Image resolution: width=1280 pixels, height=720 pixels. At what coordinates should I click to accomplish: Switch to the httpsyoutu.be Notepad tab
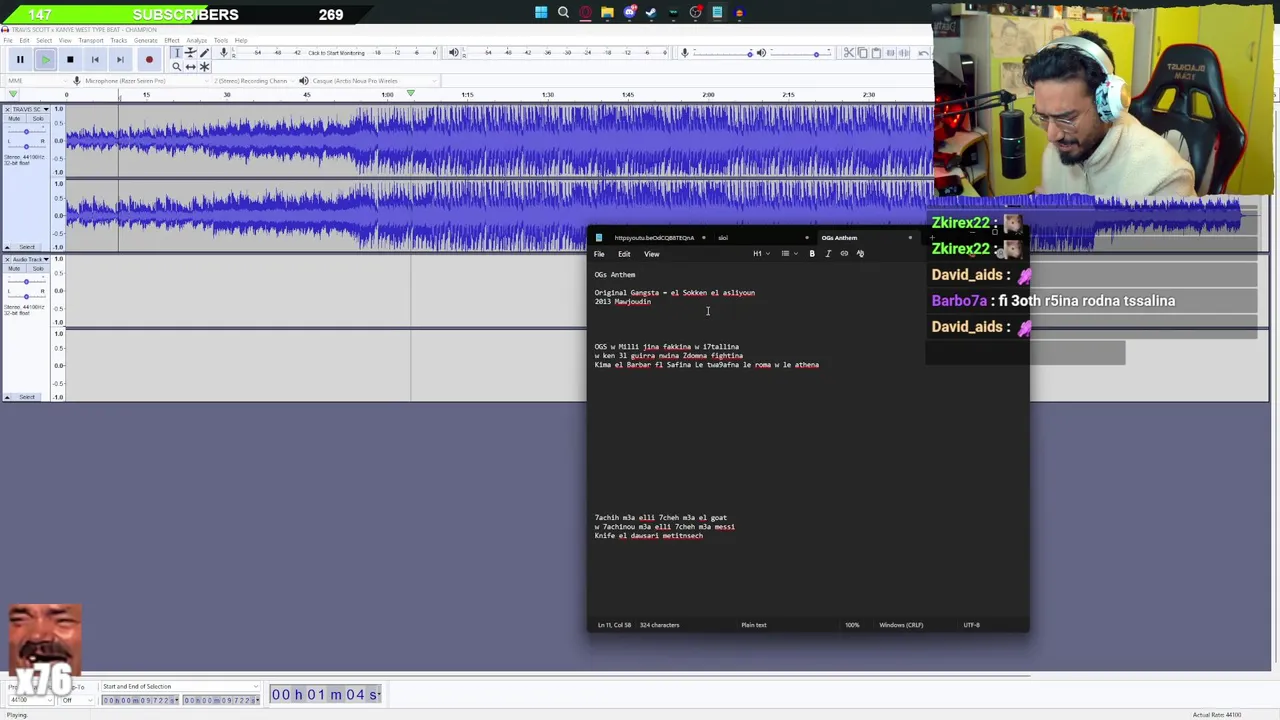click(654, 238)
